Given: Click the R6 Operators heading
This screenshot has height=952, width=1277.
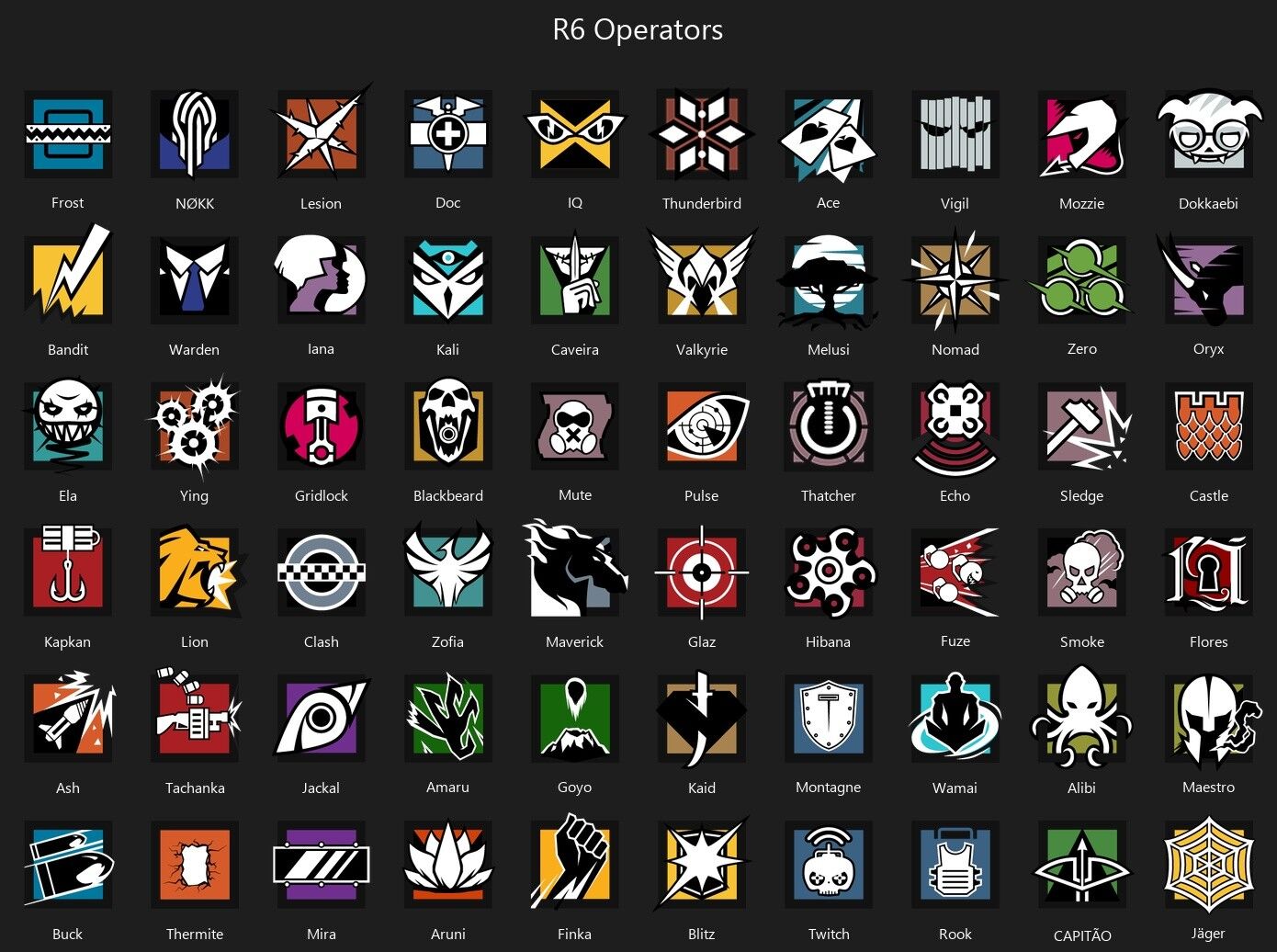Looking at the screenshot, I should (x=638, y=29).
